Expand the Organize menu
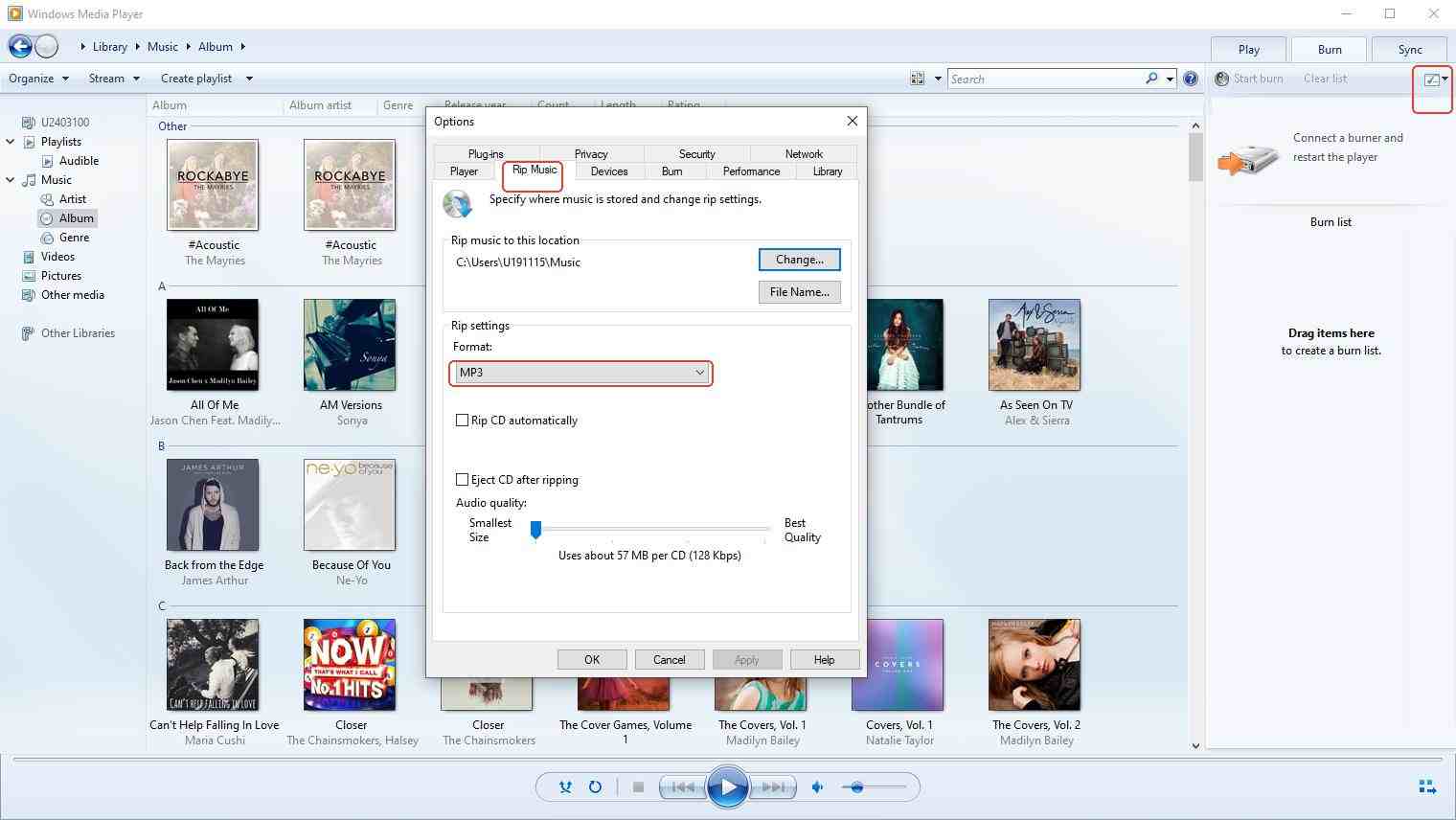The image size is (1456, 820). 39,79
